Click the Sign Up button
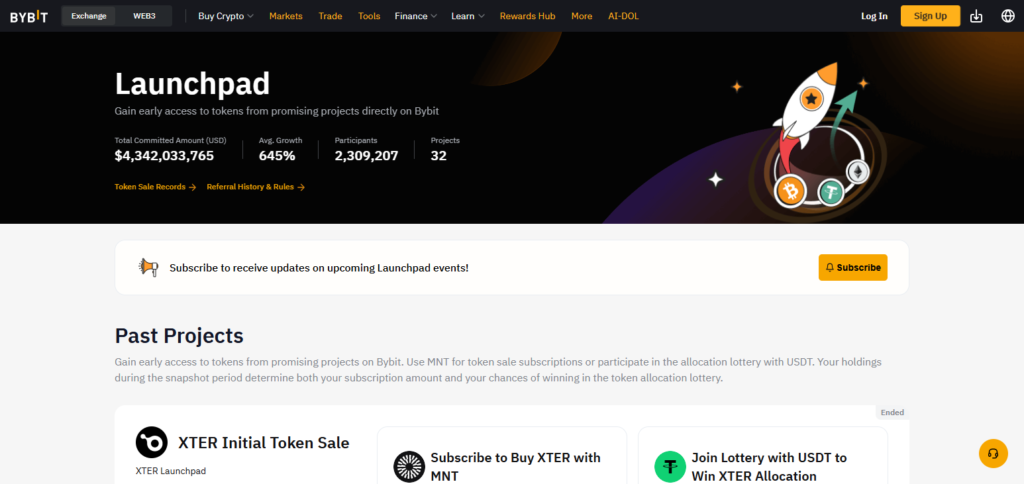This screenshot has height=484, width=1024. pyautogui.click(x=930, y=16)
